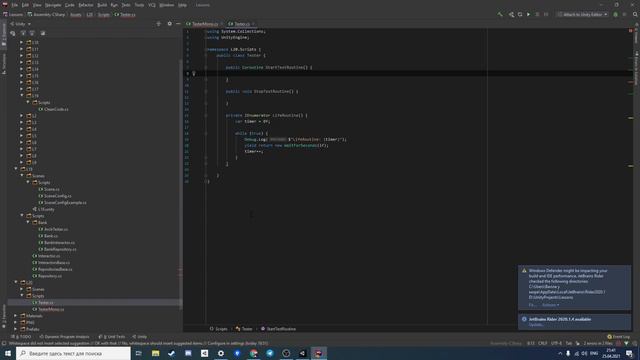Screen dimensions: 640x360
Task: Click the Unity refresh icon in toolbar
Action: [x=520, y=14]
